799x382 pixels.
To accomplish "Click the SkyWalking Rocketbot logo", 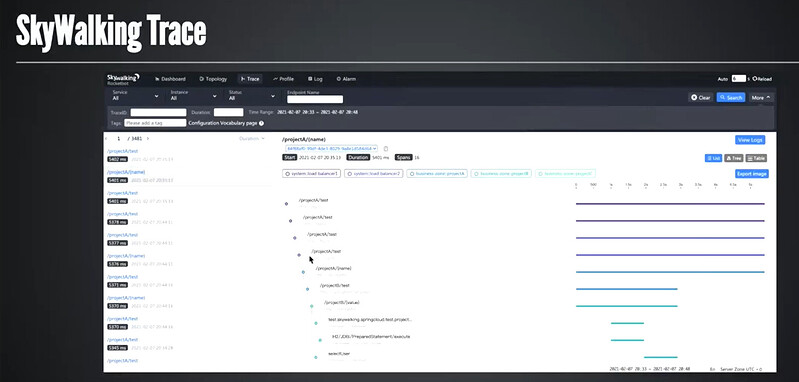I will [x=123, y=79].
